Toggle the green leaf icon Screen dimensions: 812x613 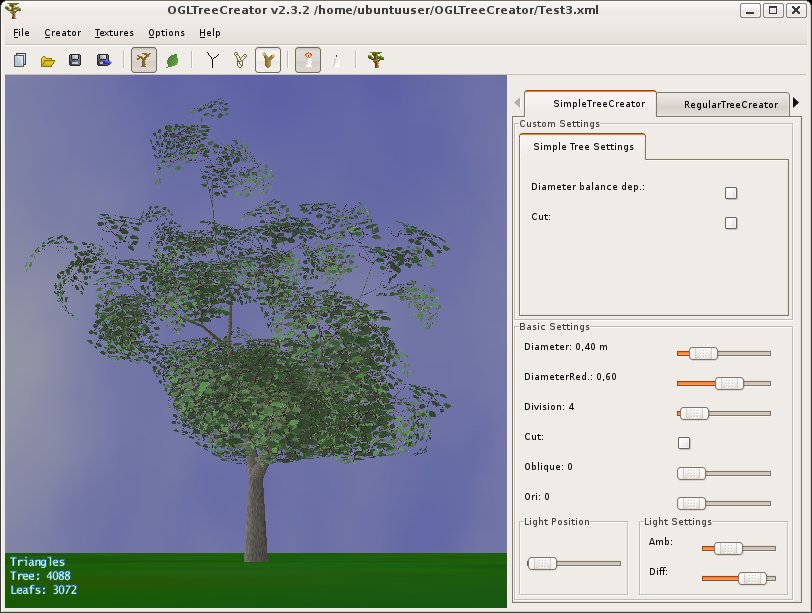click(x=172, y=61)
